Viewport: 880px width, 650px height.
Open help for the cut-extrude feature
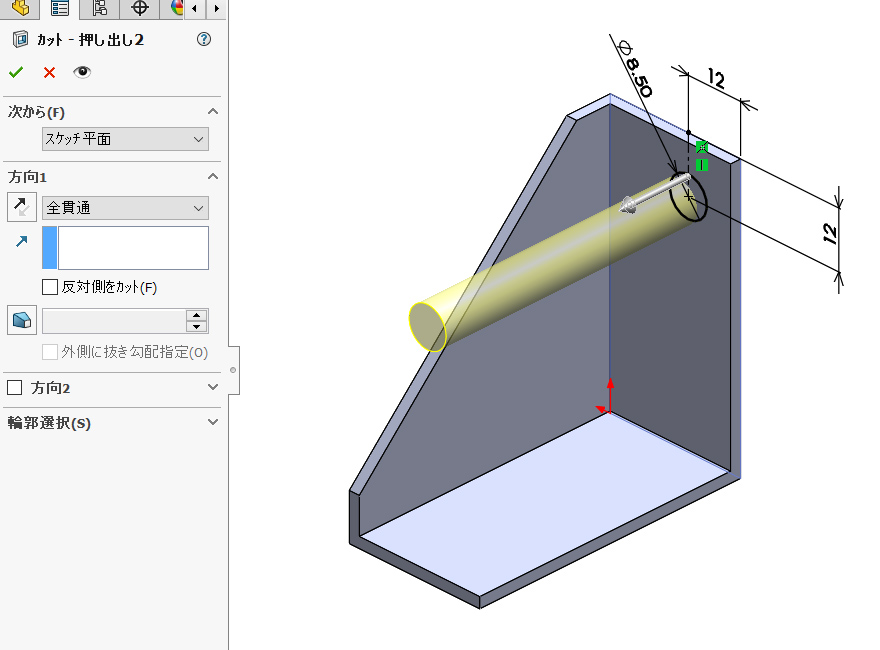[204, 40]
